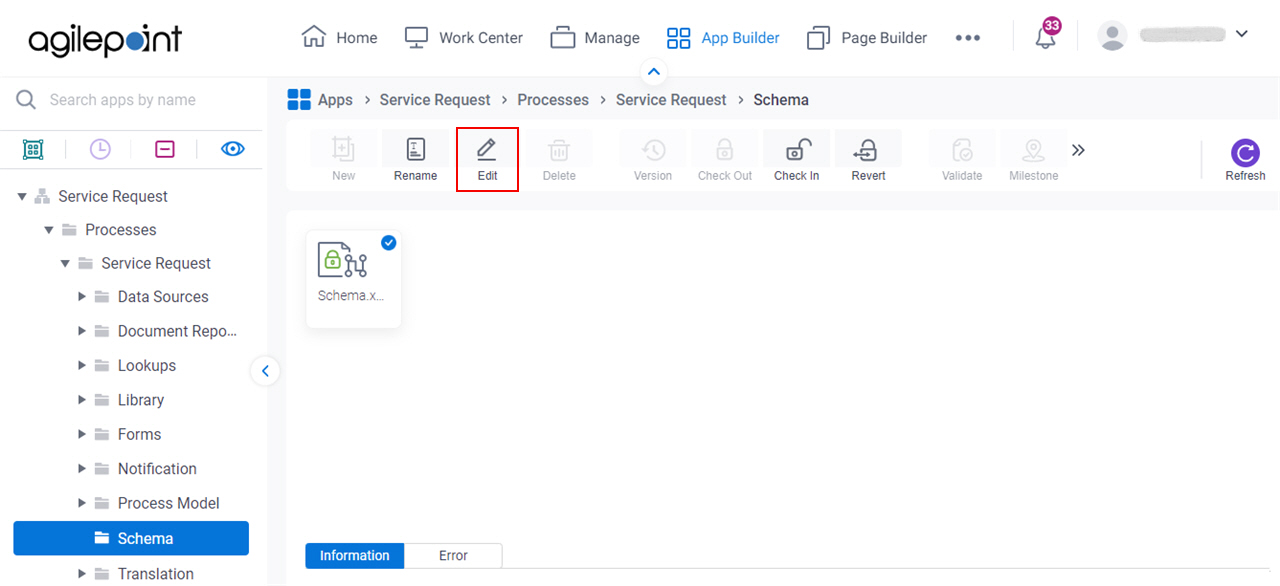Click the Rename toolbar icon
Image resolution: width=1280 pixels, height=586 pixels.
click(415, 150)
